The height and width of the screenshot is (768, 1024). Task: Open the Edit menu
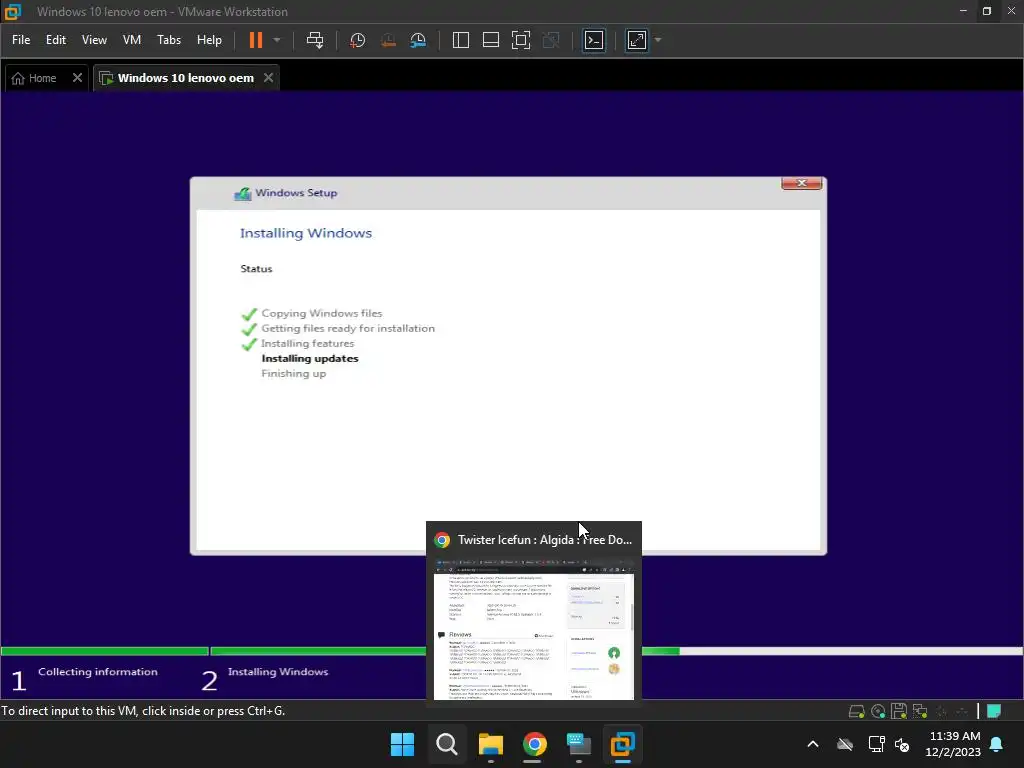tap(56, 40)
